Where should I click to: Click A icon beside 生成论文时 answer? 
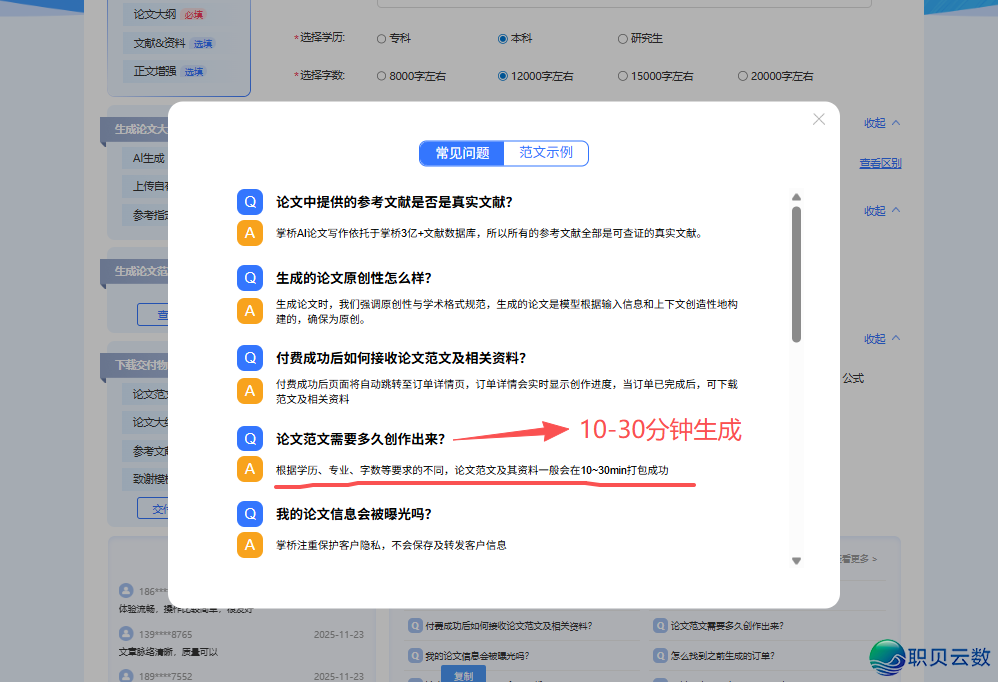pos(250,311)
